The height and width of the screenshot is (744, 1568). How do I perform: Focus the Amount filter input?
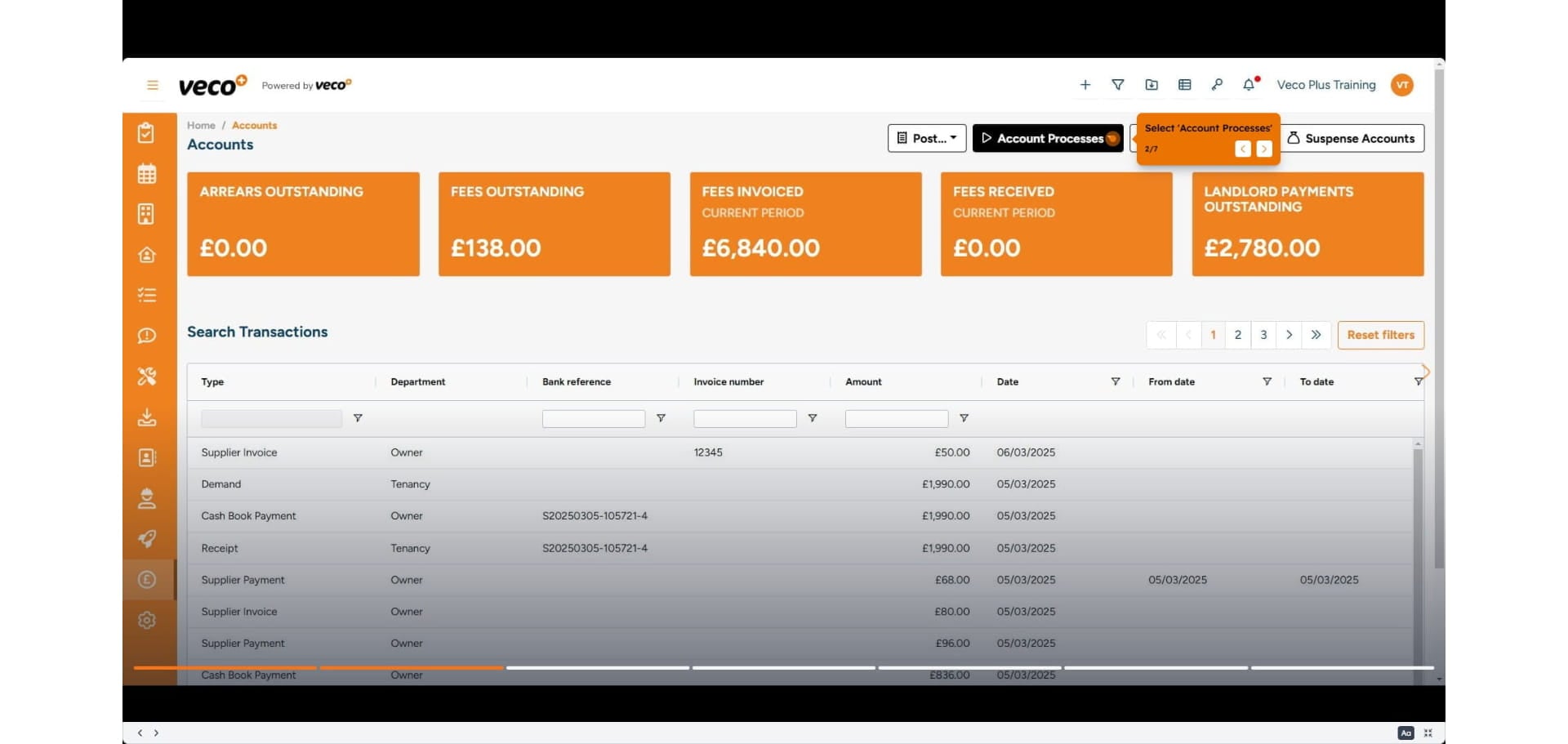(897, 419)
